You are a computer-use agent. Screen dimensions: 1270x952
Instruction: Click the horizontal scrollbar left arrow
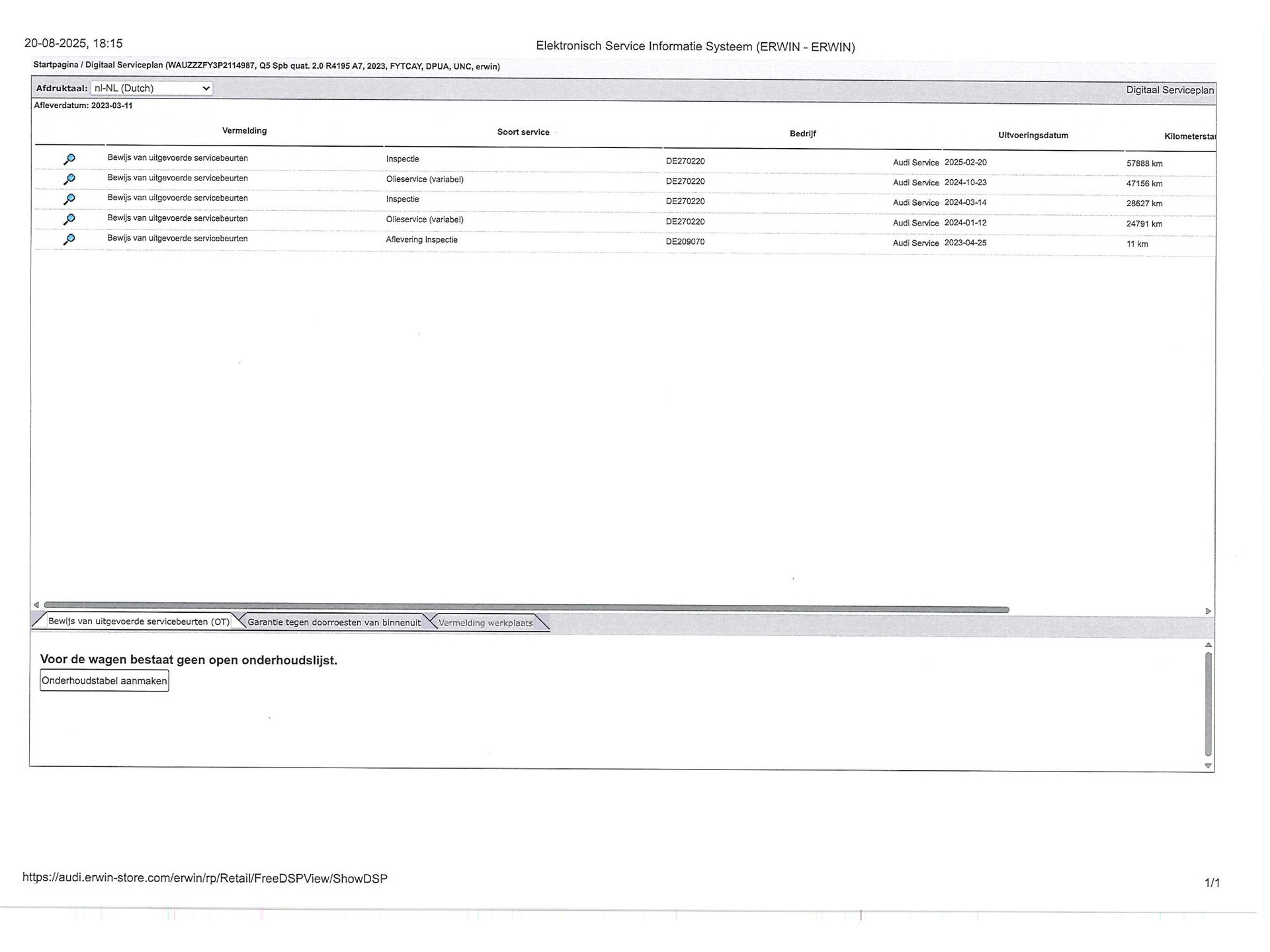[x=36, y=604]
